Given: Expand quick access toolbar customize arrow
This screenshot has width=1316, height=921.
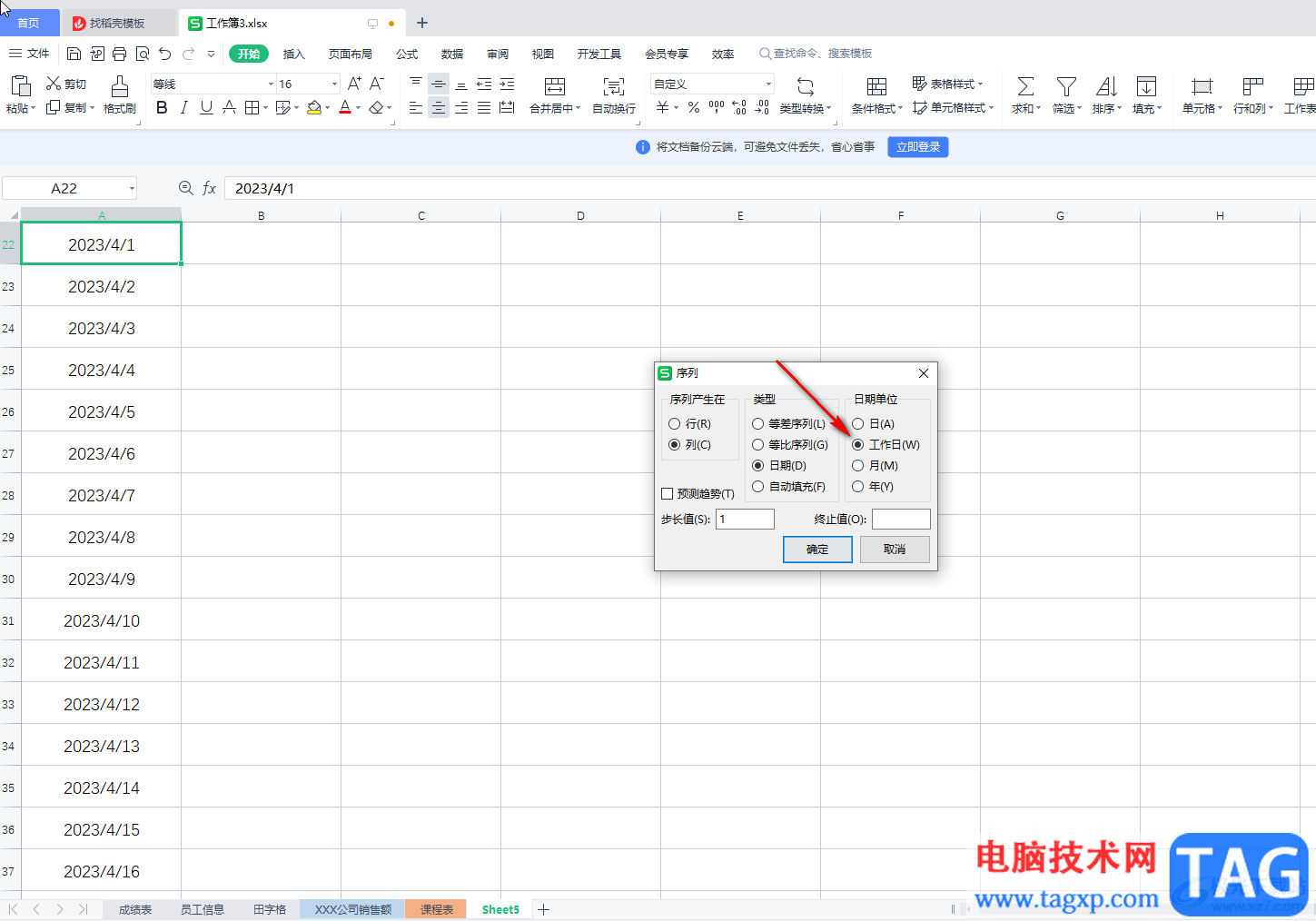Looking at the screenshot, I should coord(211,54).
